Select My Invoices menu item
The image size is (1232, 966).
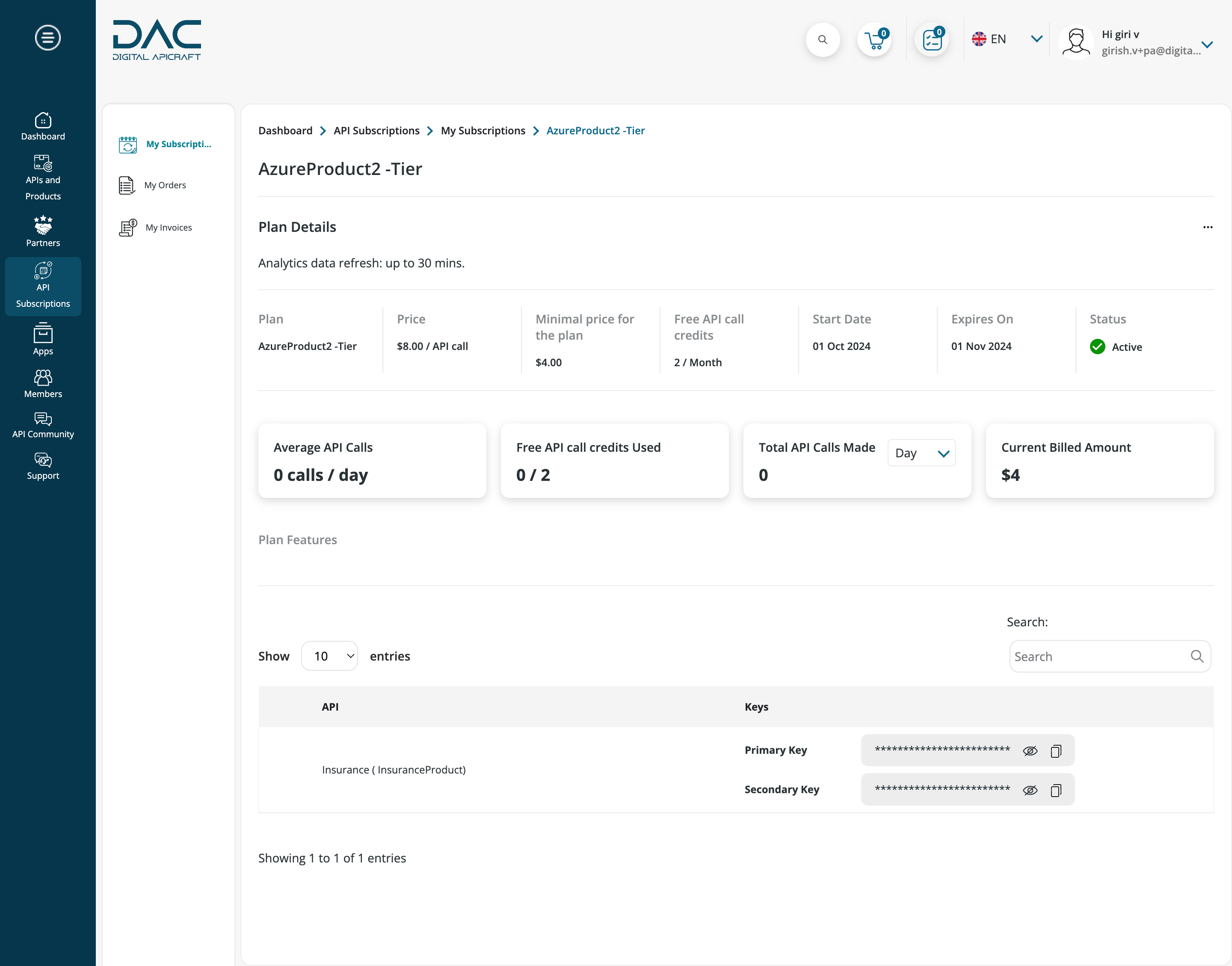(155, 228)
